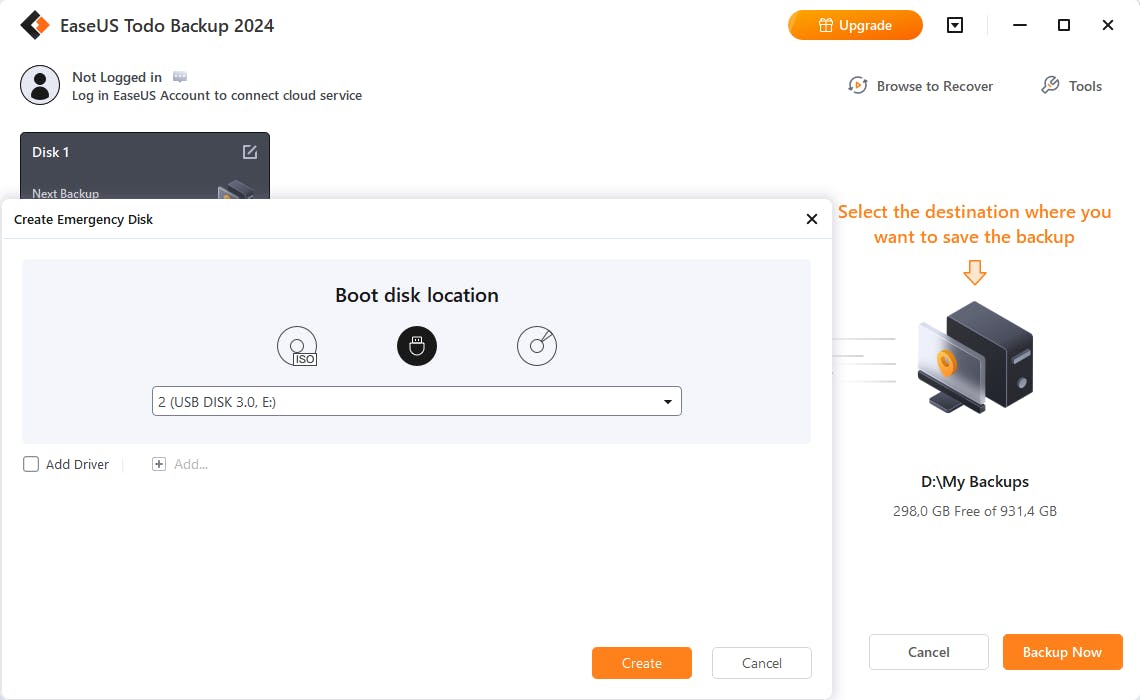Click Log in EaseUS Account text

pyautogui.click(x=217, y=95)
